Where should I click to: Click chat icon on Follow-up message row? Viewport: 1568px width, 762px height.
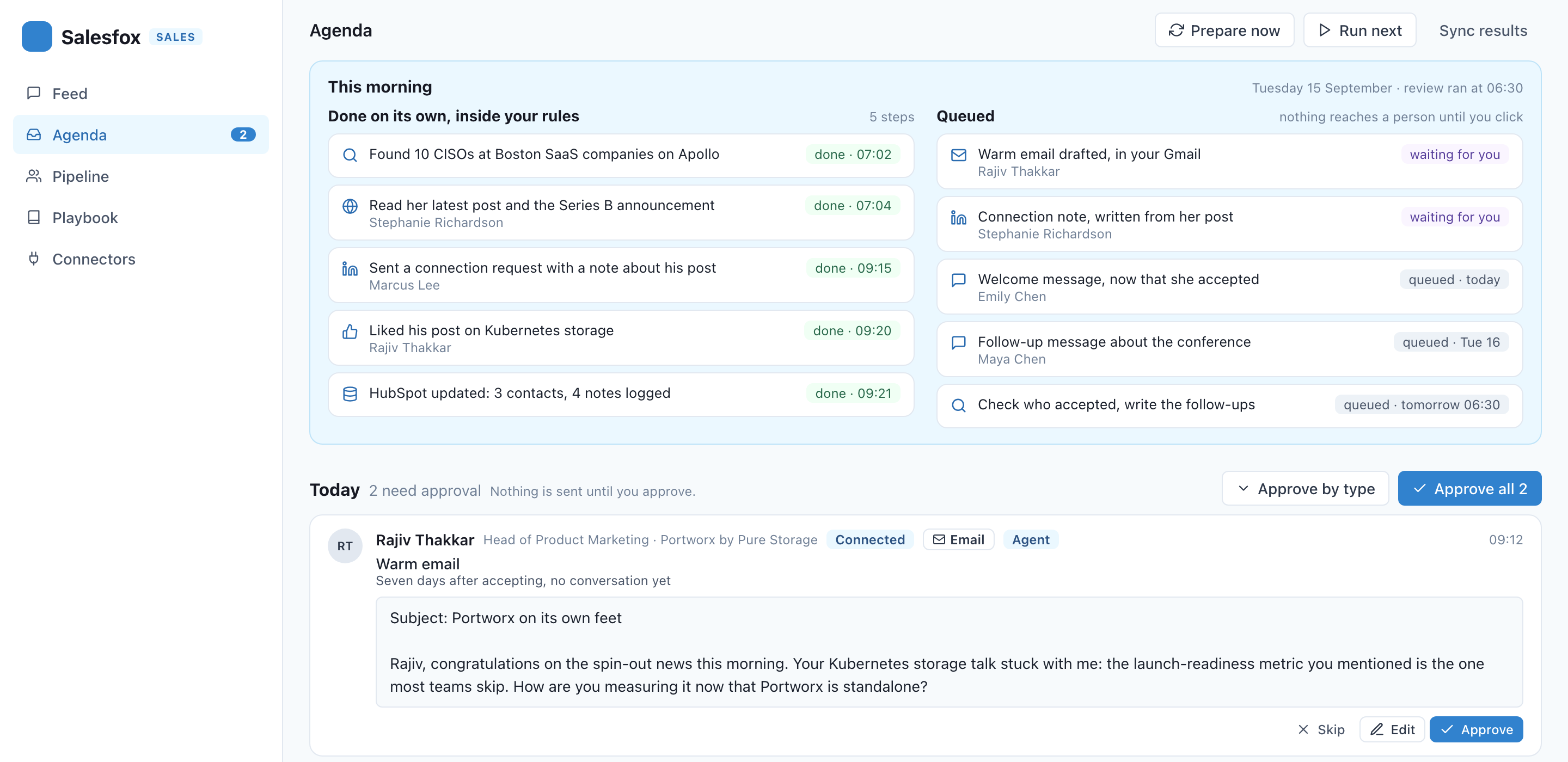tap(959, 343)
